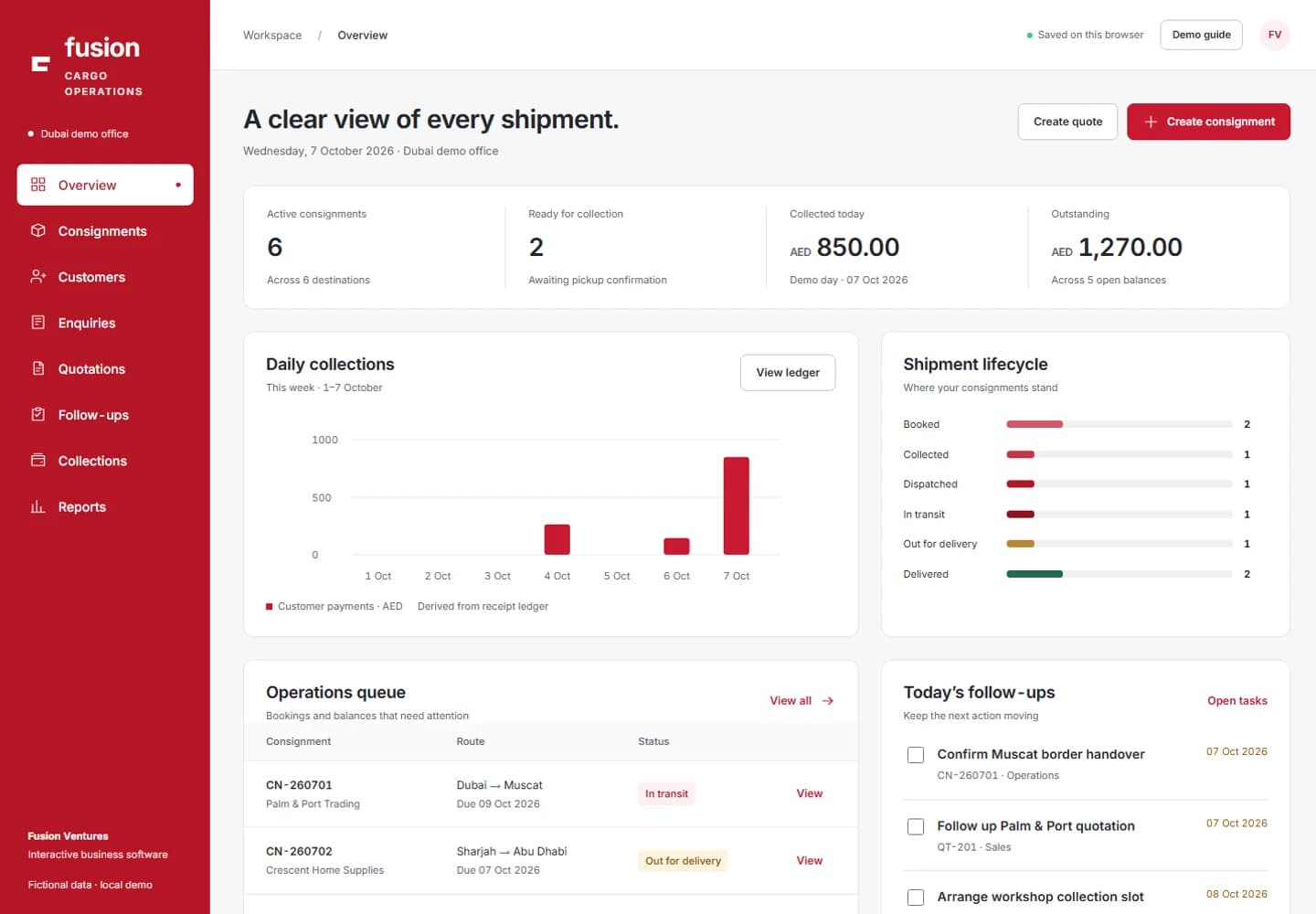Click Workspace in the breadcrumb
The height and width of the screenshot is (914, 1316).
tap(272, 36)
